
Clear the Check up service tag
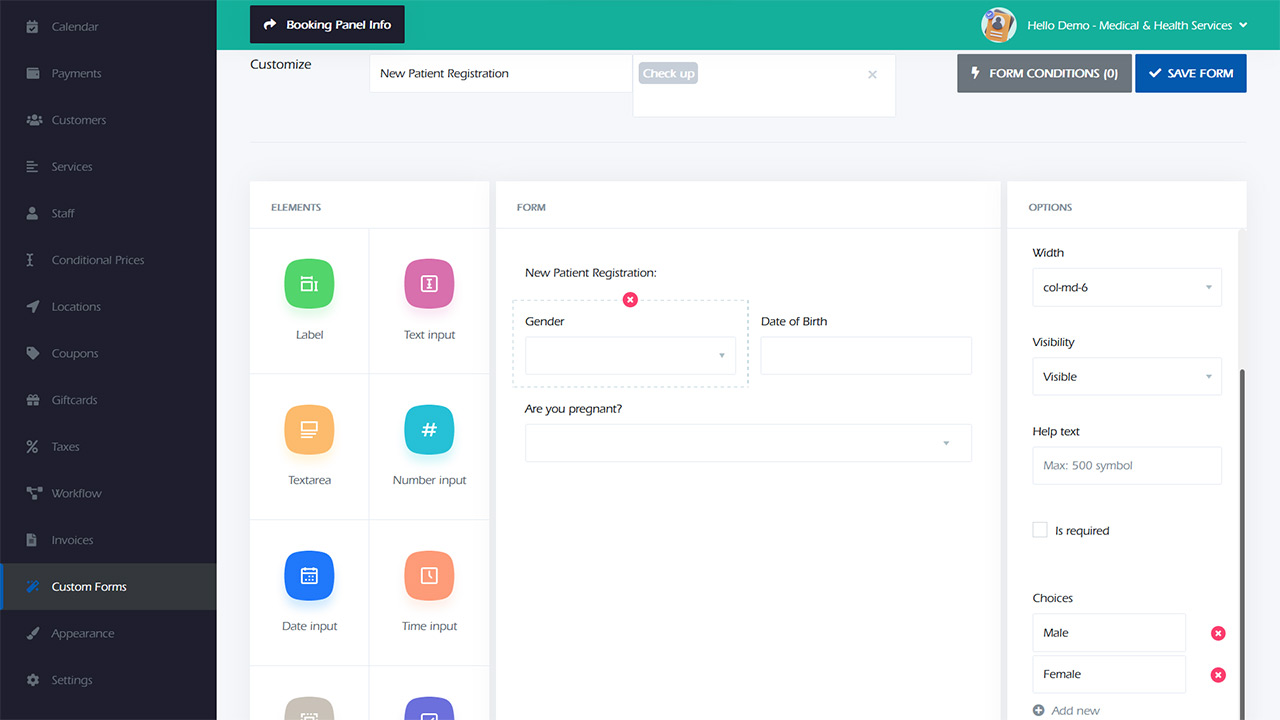pos(872,74)
